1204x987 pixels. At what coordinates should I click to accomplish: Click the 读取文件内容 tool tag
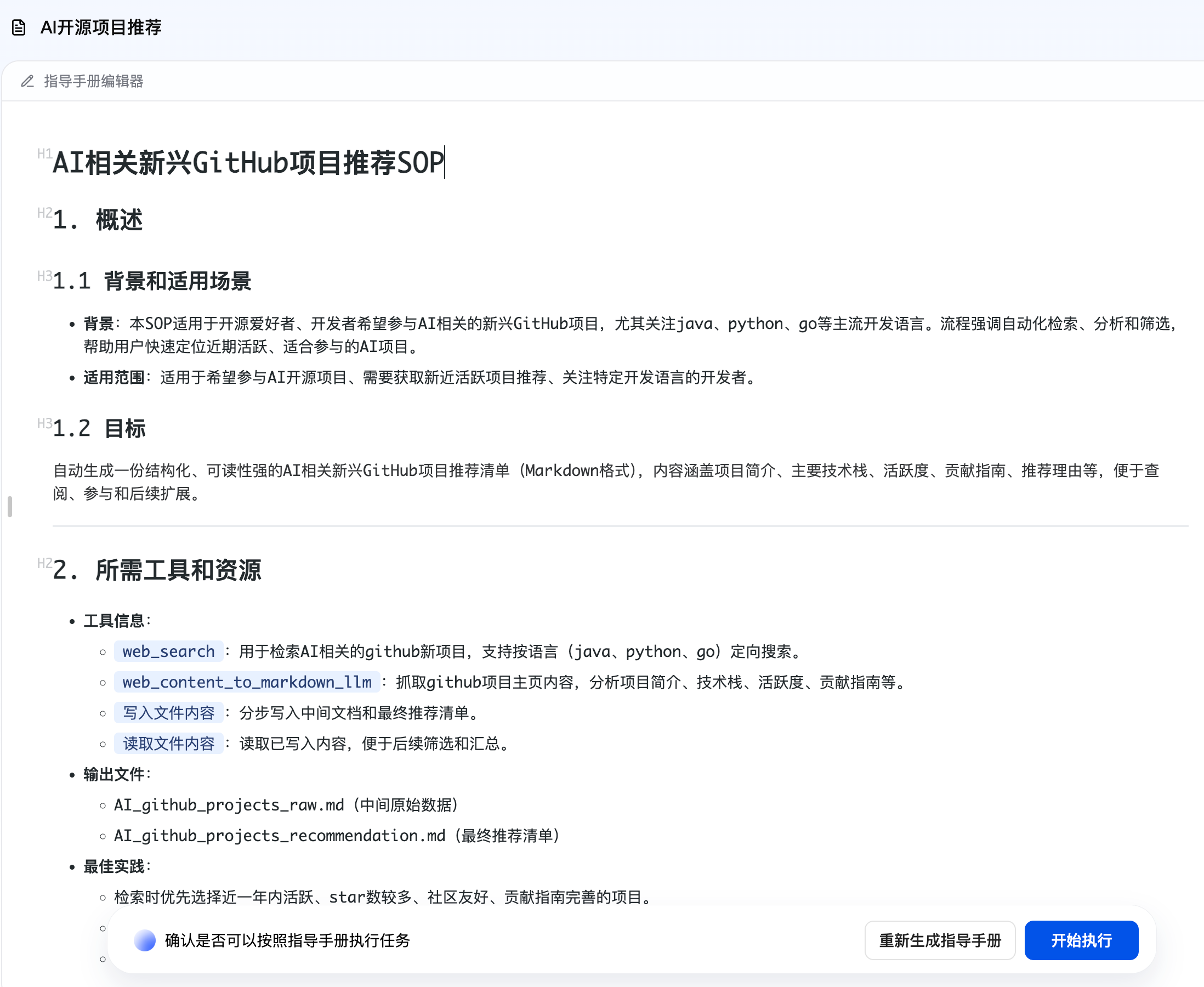point(169,743)
